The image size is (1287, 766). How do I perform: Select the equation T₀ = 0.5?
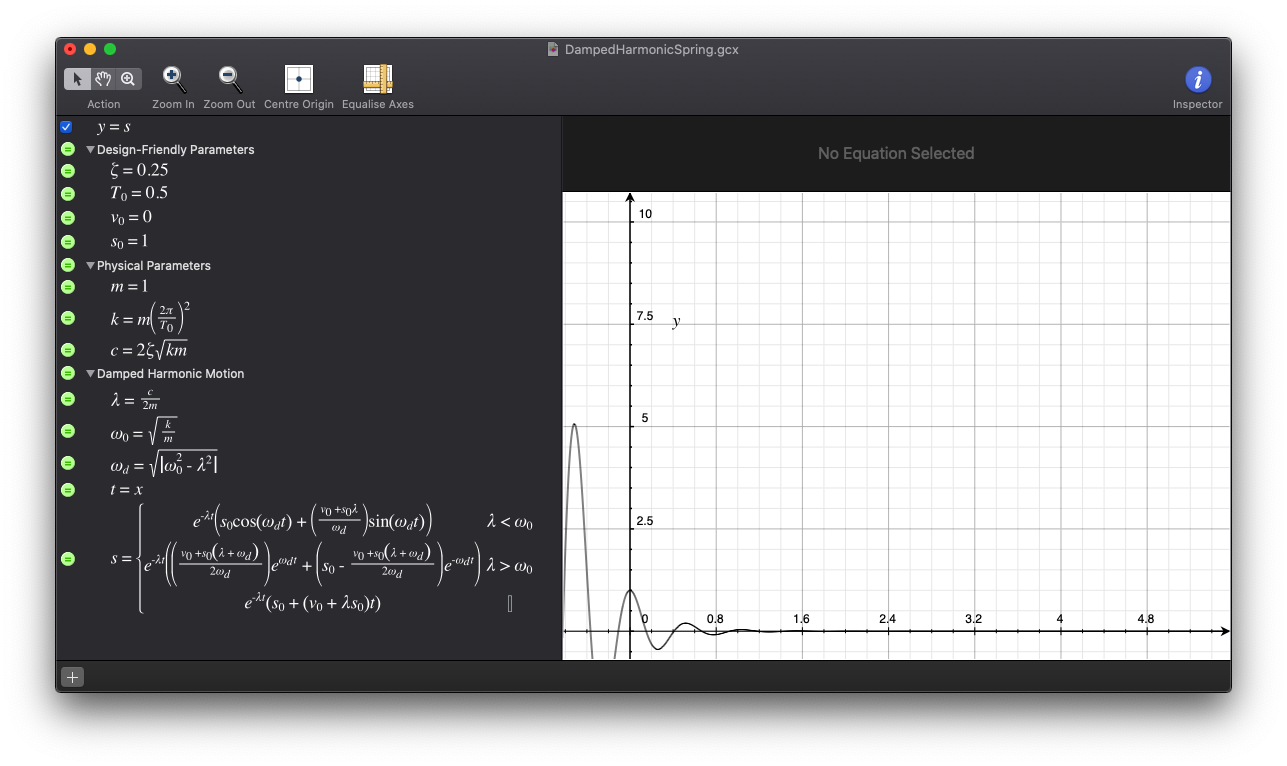coord(139,193)
